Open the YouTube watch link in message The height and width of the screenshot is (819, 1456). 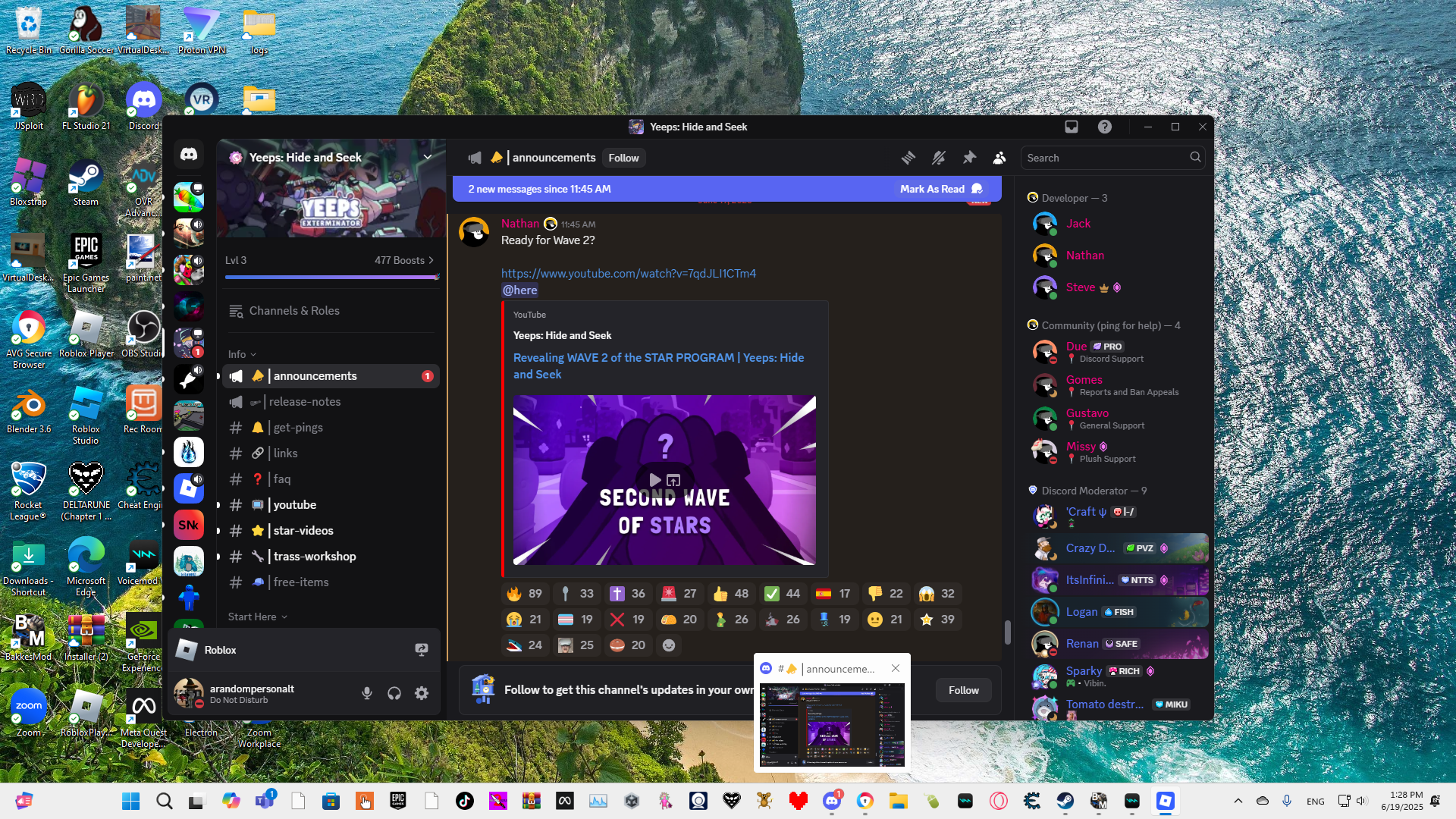[628, 273]
